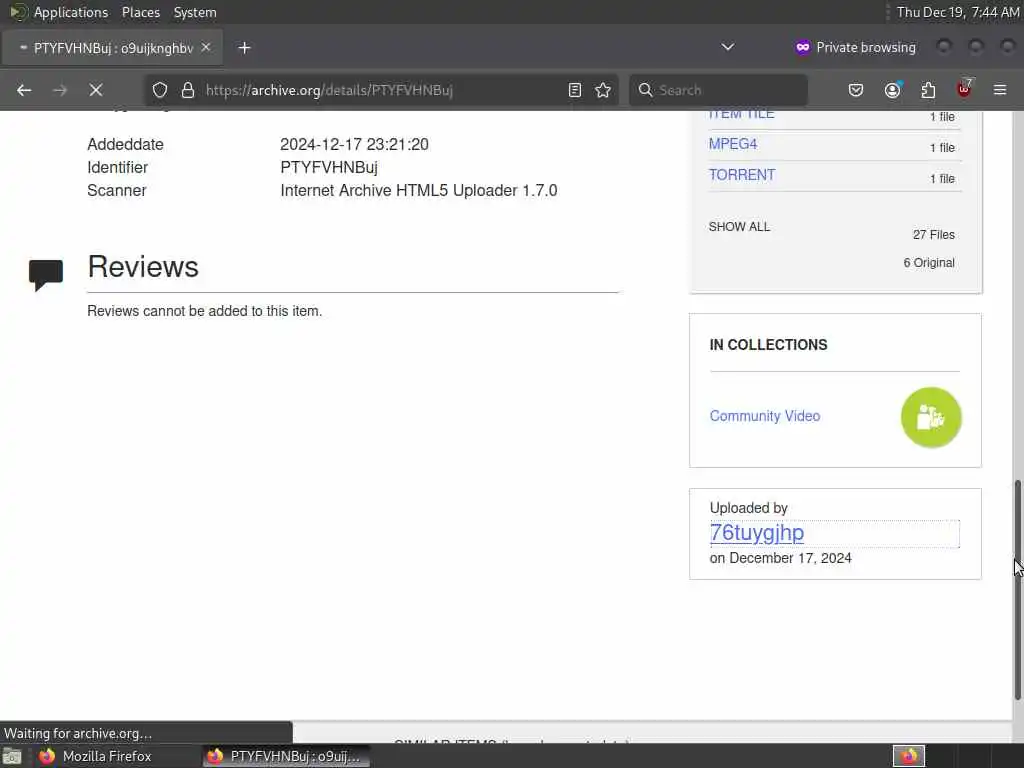Toggle reader view icon
1024x768 pixels.
575,90
